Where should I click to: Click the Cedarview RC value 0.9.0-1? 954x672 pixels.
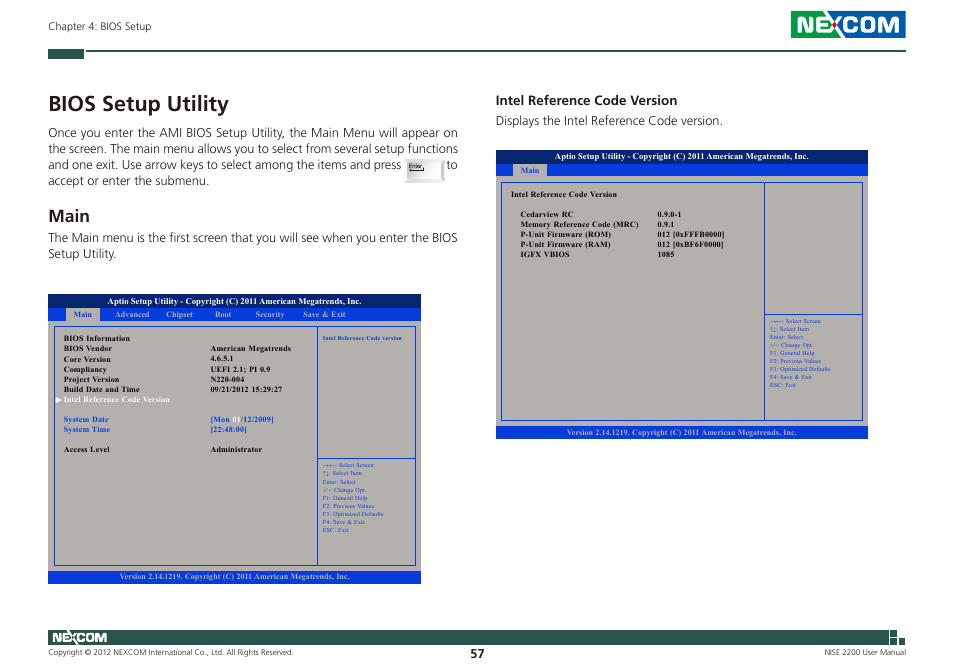pos(669,214)
